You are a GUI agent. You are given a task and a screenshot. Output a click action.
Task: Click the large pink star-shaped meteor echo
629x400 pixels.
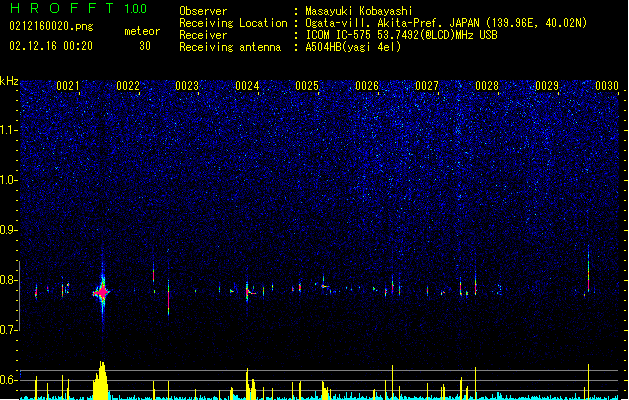pyautogui.click(x=102, y=292)
